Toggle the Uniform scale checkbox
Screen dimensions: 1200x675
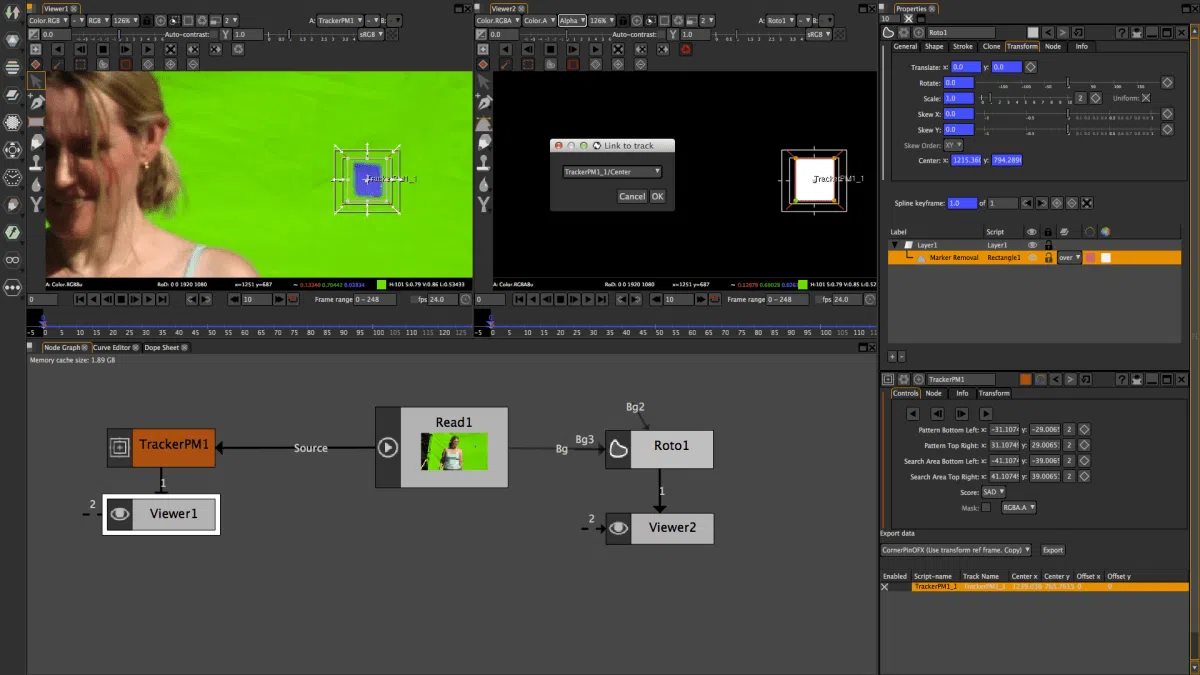1145,98
